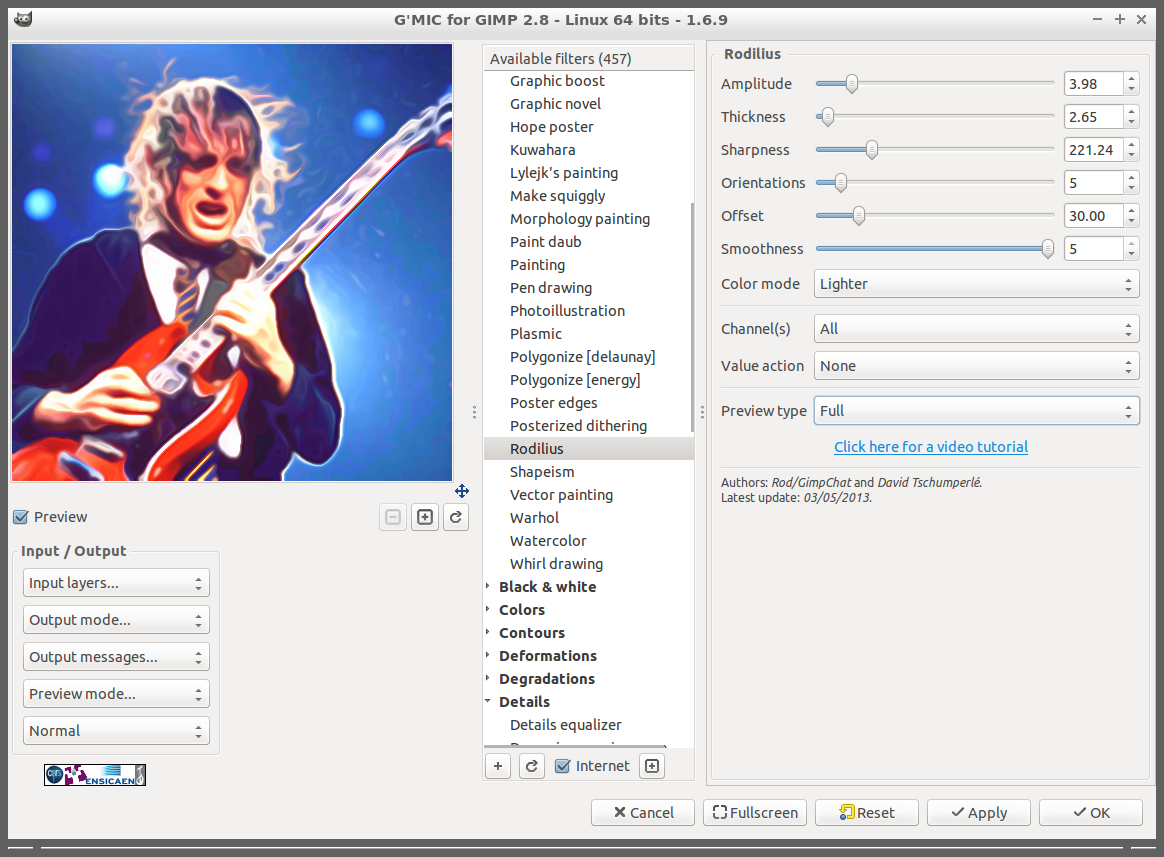Click the zoom out preview icon
This screenshot has width=1164, height=857.
click(393, 517)
